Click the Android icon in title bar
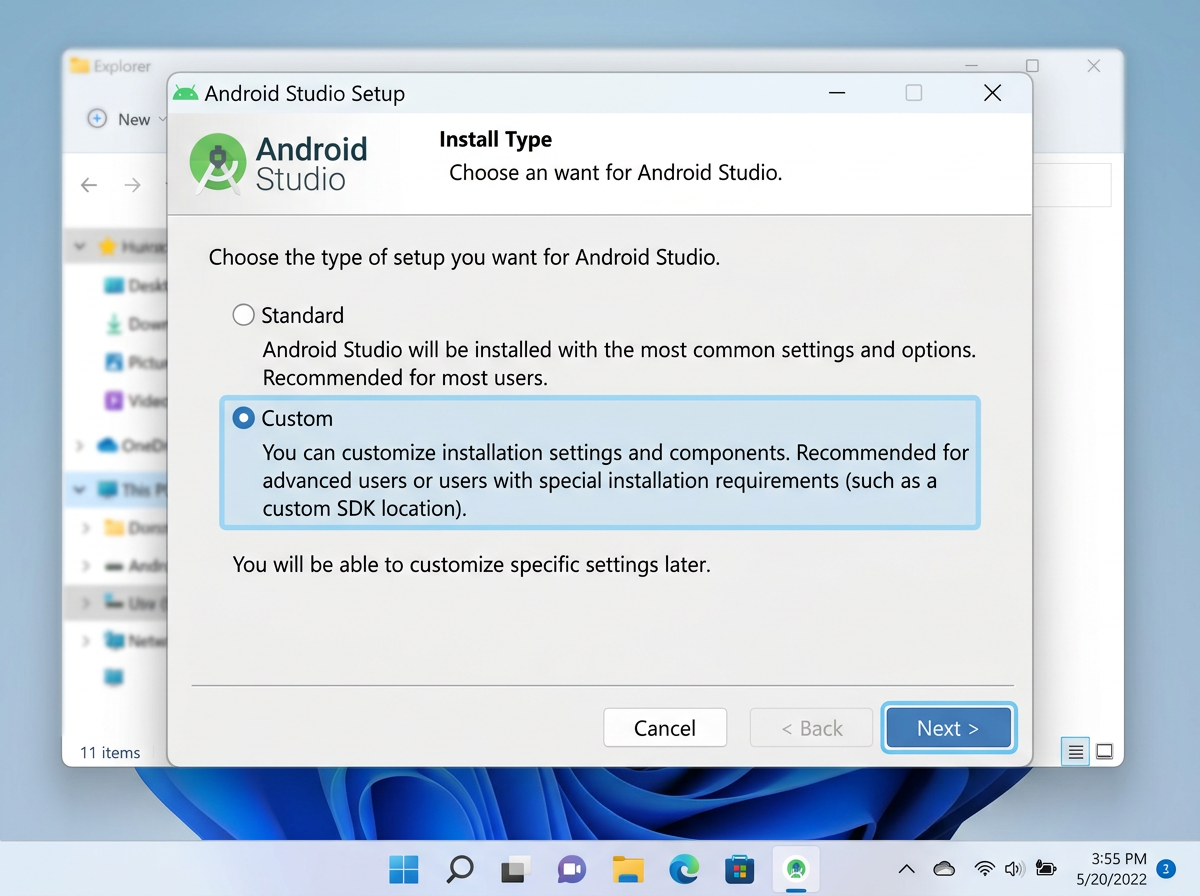1200x896 pixels. click(x=185, y=93)
